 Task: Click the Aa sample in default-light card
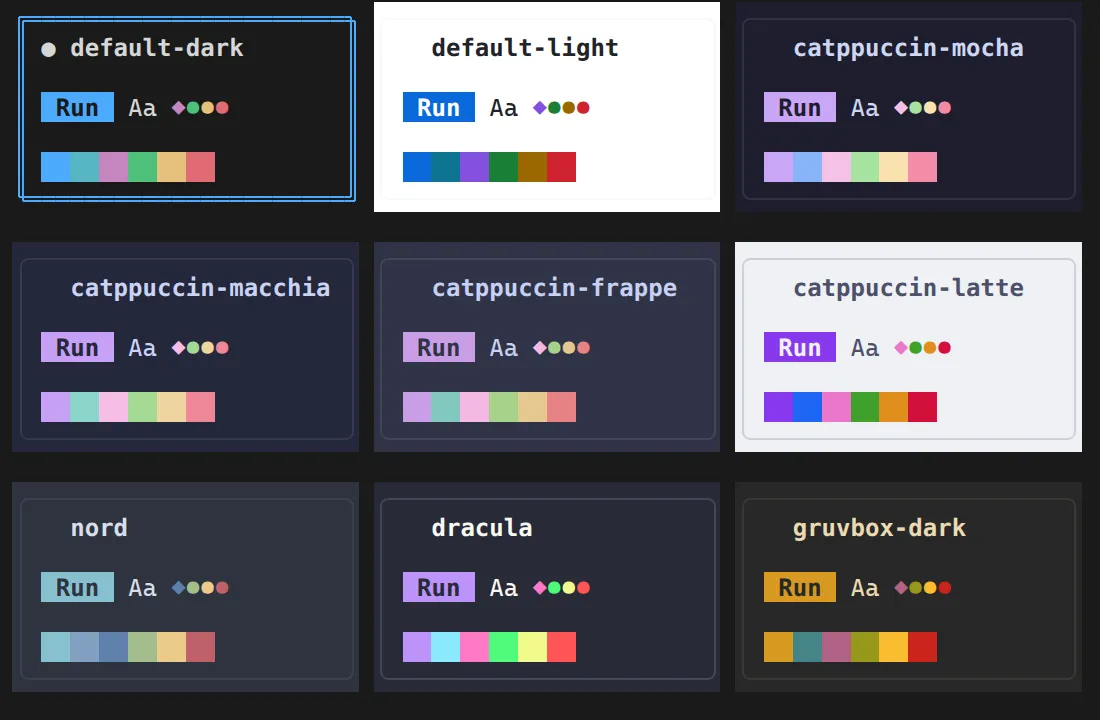pyautogui.click(x=504, y=108)
